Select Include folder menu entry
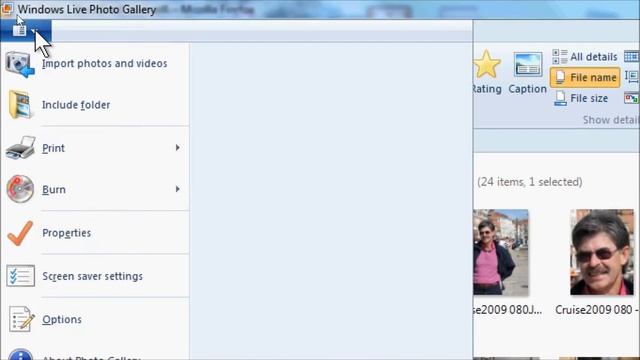The height and width of the screenshot is (360, 640). click(x=76, y=105)
